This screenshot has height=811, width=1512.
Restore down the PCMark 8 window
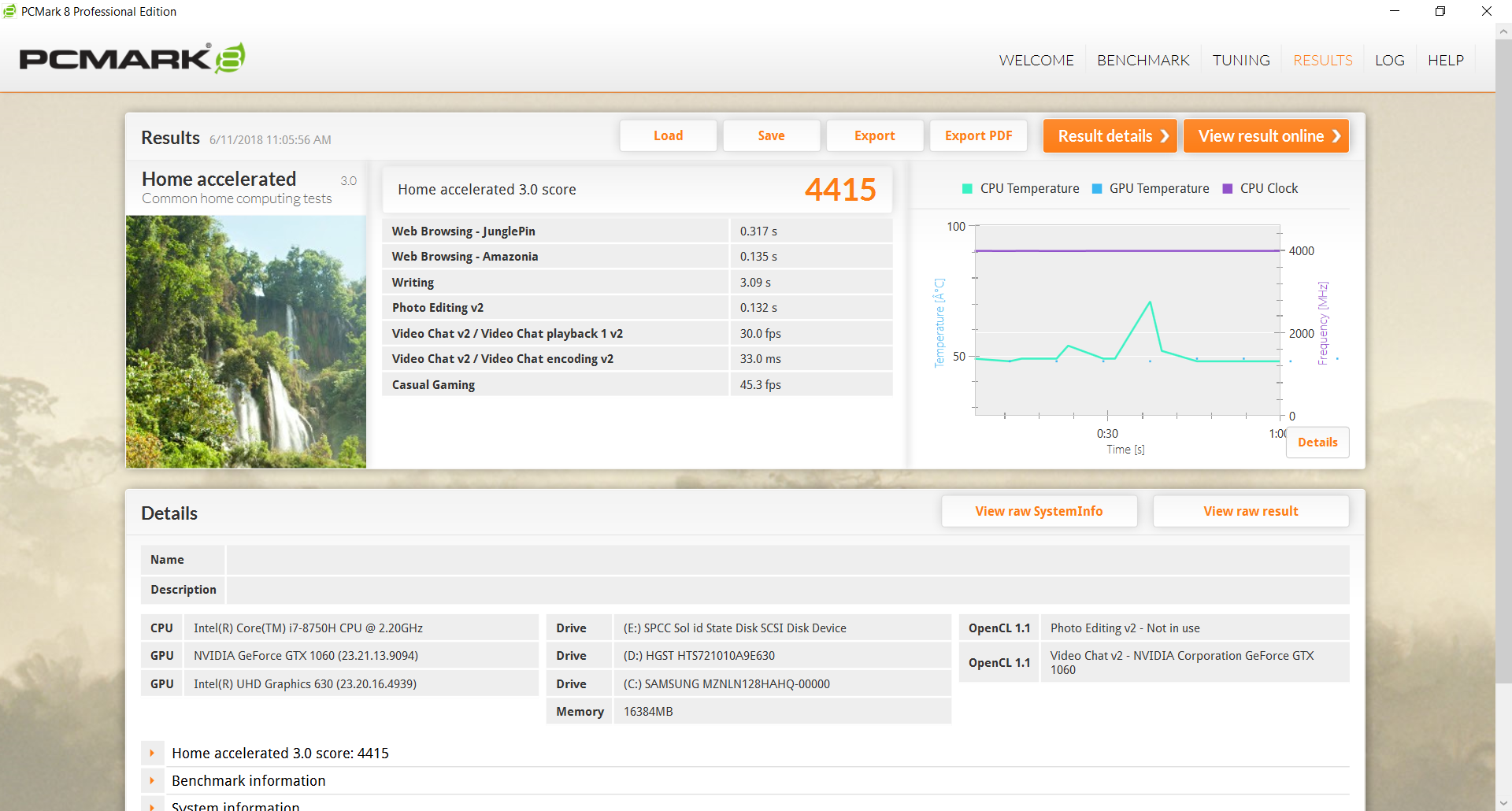[x=1440, y=11]
